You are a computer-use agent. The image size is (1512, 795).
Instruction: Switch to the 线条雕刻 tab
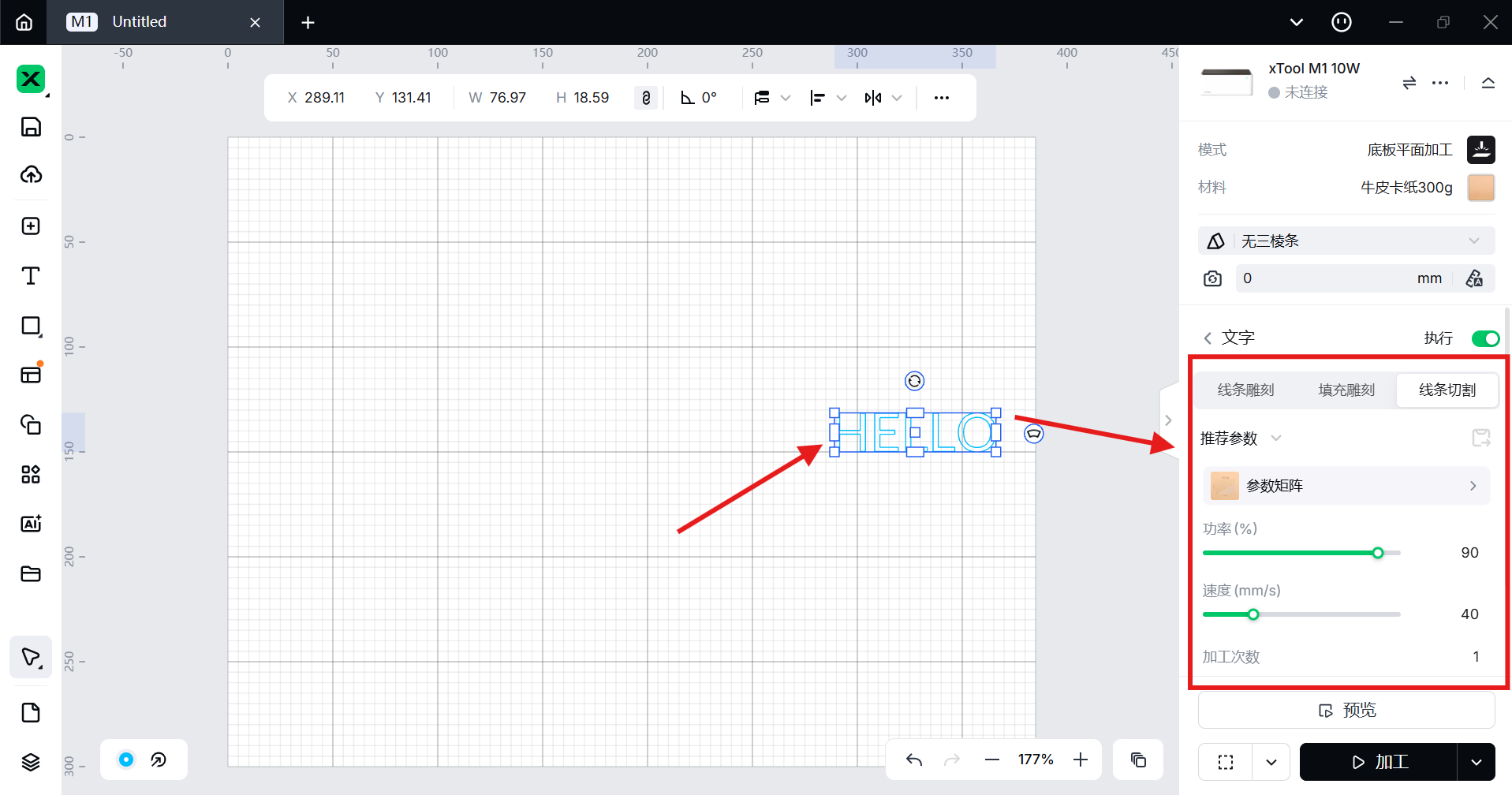(1245, 390)
